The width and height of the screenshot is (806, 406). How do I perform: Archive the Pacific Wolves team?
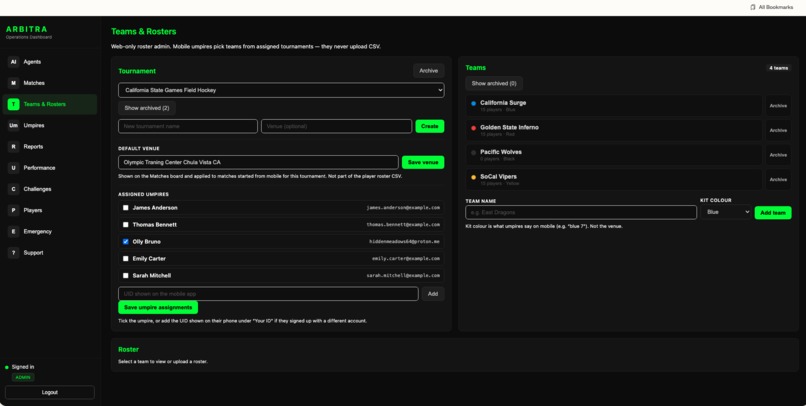coord(778,155)
